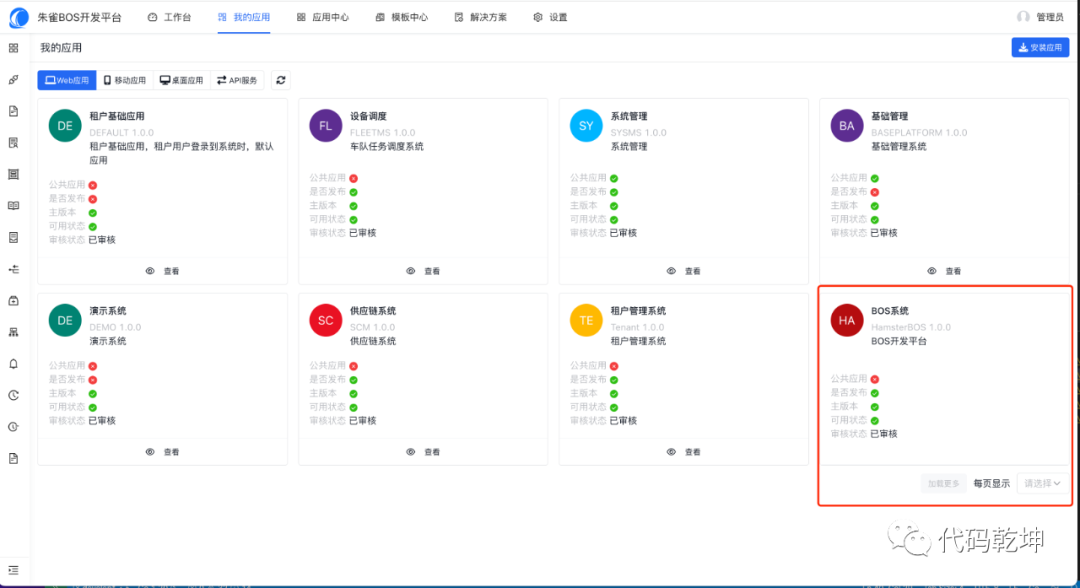The height and width of the screenshot is (588, 1080).
Task: Click the 系统管理 card title
Action: tap(629, 116)
